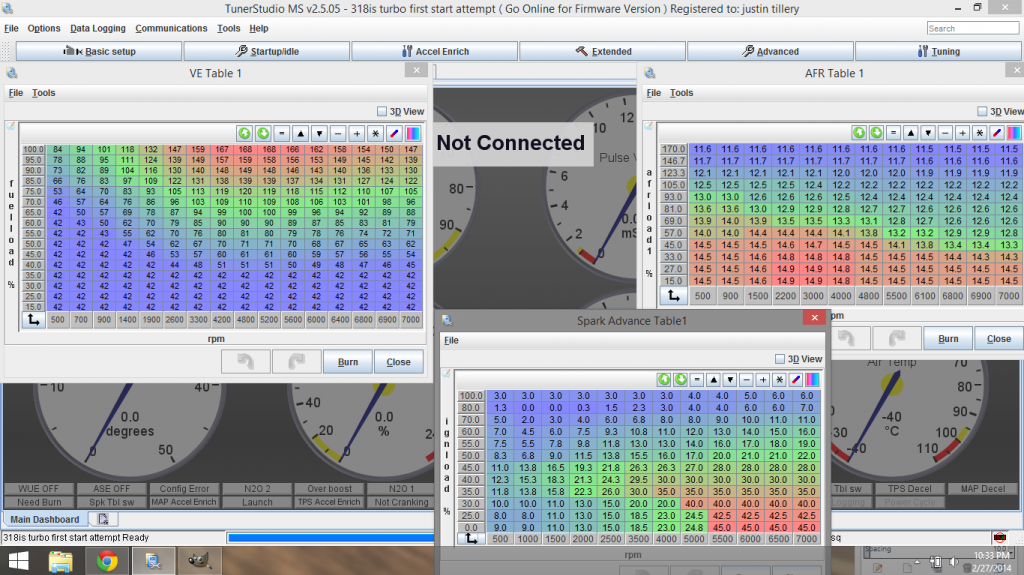Click black up-triangle increment in VE Table 1
The height and width of the screenshot is (575, 1024).
point(300,134)
